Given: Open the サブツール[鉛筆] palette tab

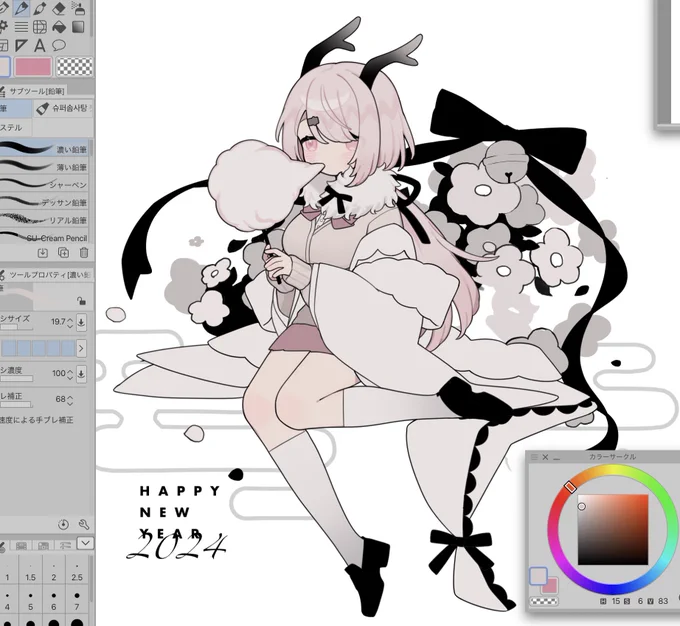Looking at the screenshot, I should (x=33, y=91).
